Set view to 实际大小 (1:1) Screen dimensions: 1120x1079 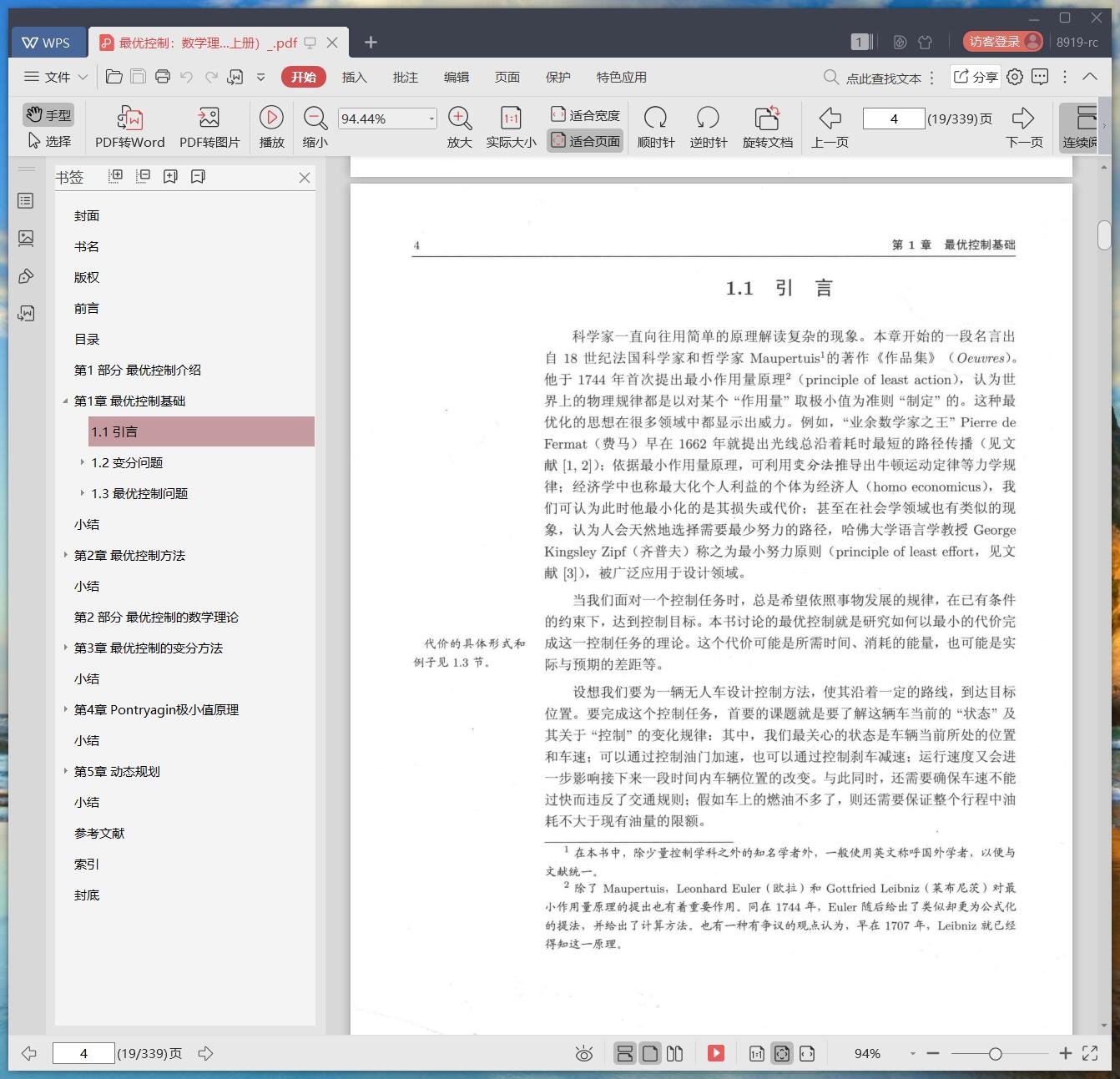click(x=511, y=118)
